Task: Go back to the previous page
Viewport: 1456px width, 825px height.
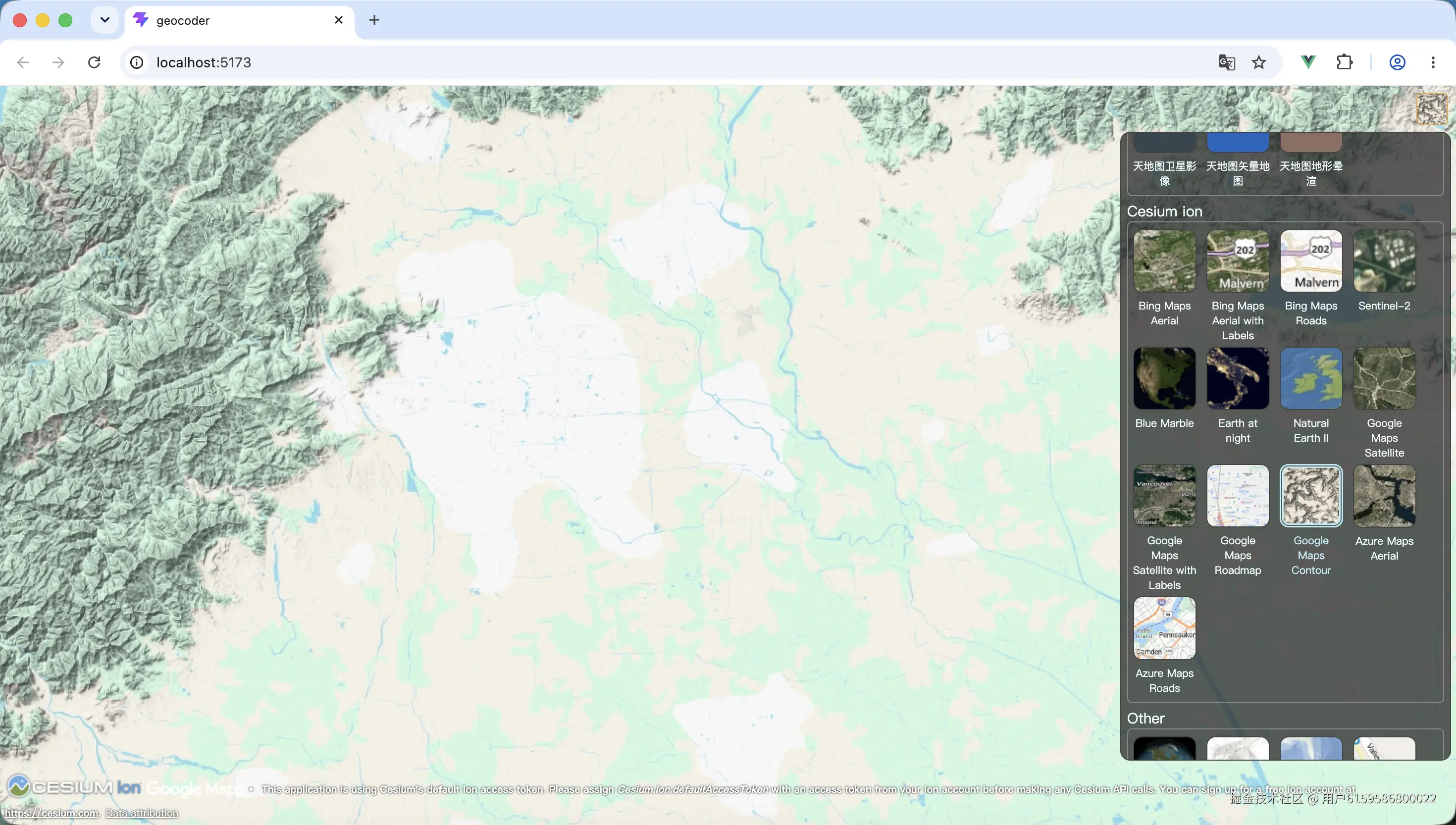Action: [23, 62]
